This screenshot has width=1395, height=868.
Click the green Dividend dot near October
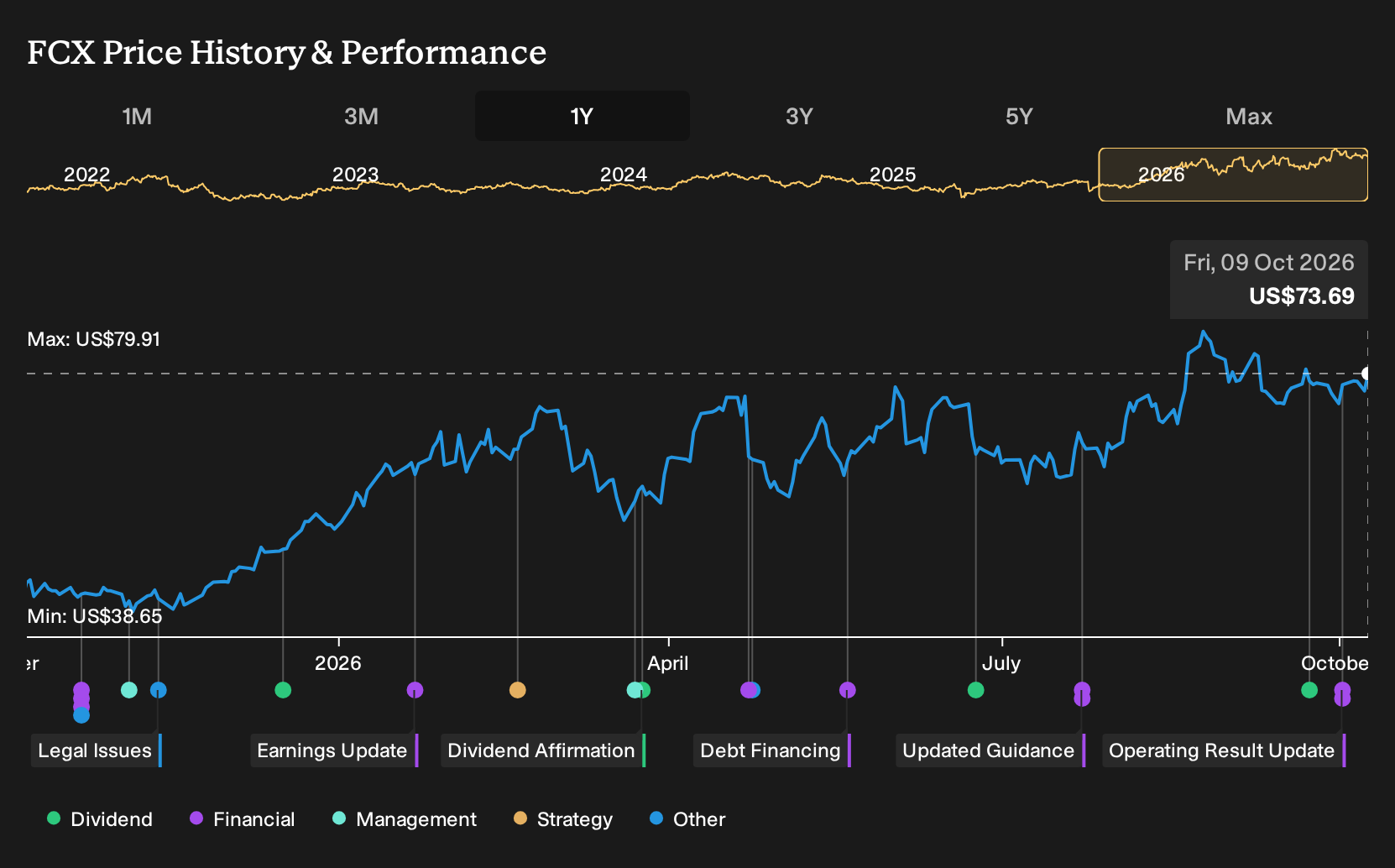[x=1309, y=690]
